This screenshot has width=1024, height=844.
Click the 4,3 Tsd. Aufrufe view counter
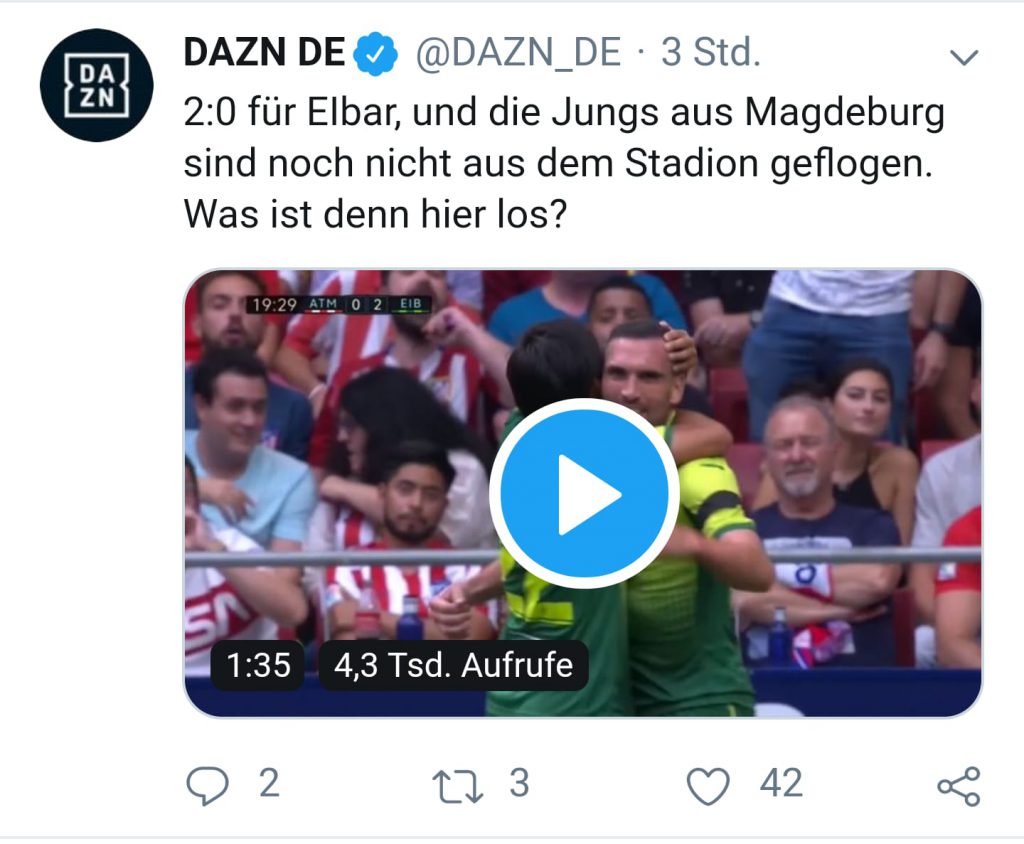pos(453,666)
